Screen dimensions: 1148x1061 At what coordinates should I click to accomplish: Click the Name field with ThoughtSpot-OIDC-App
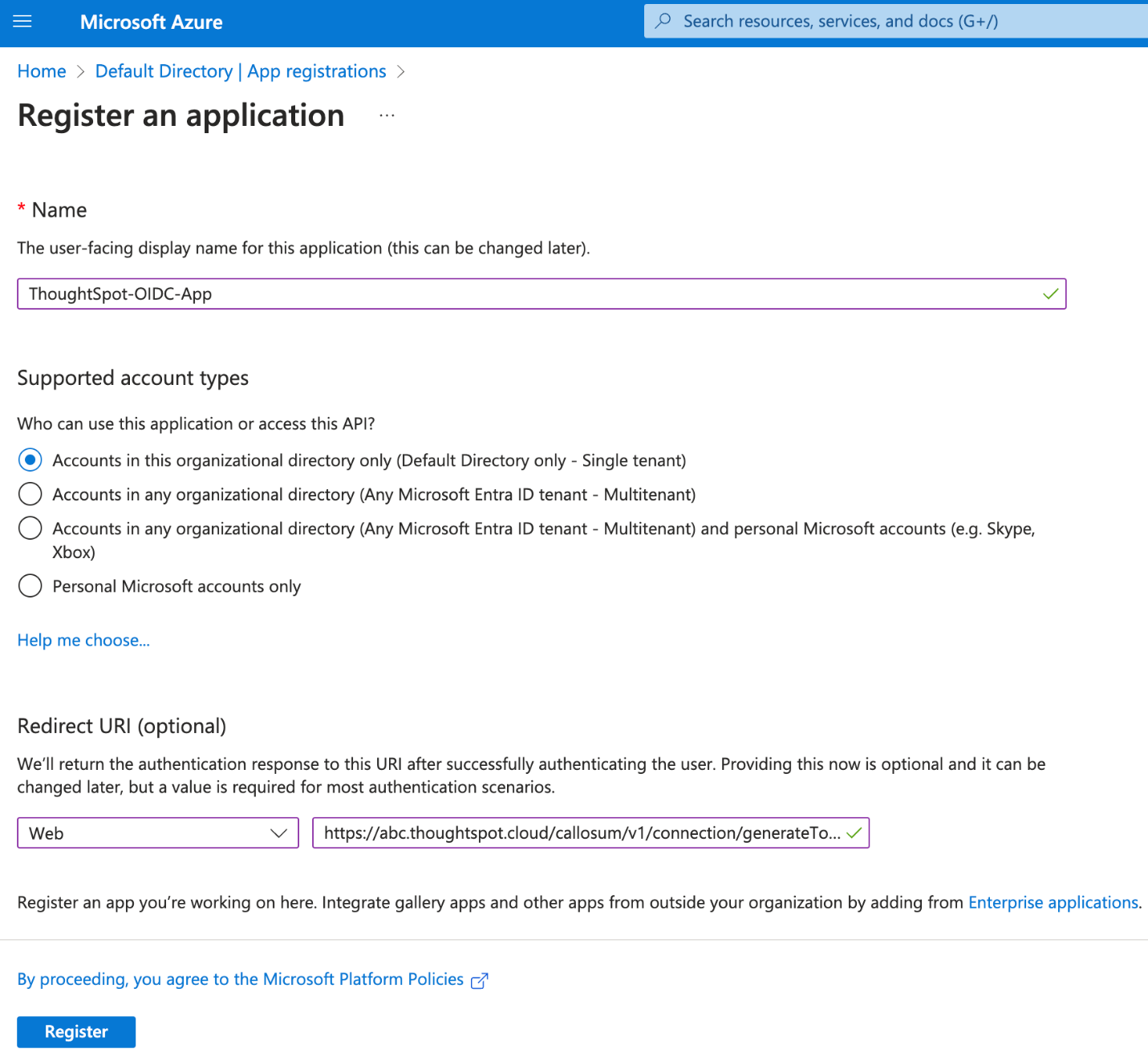[542, 294]
